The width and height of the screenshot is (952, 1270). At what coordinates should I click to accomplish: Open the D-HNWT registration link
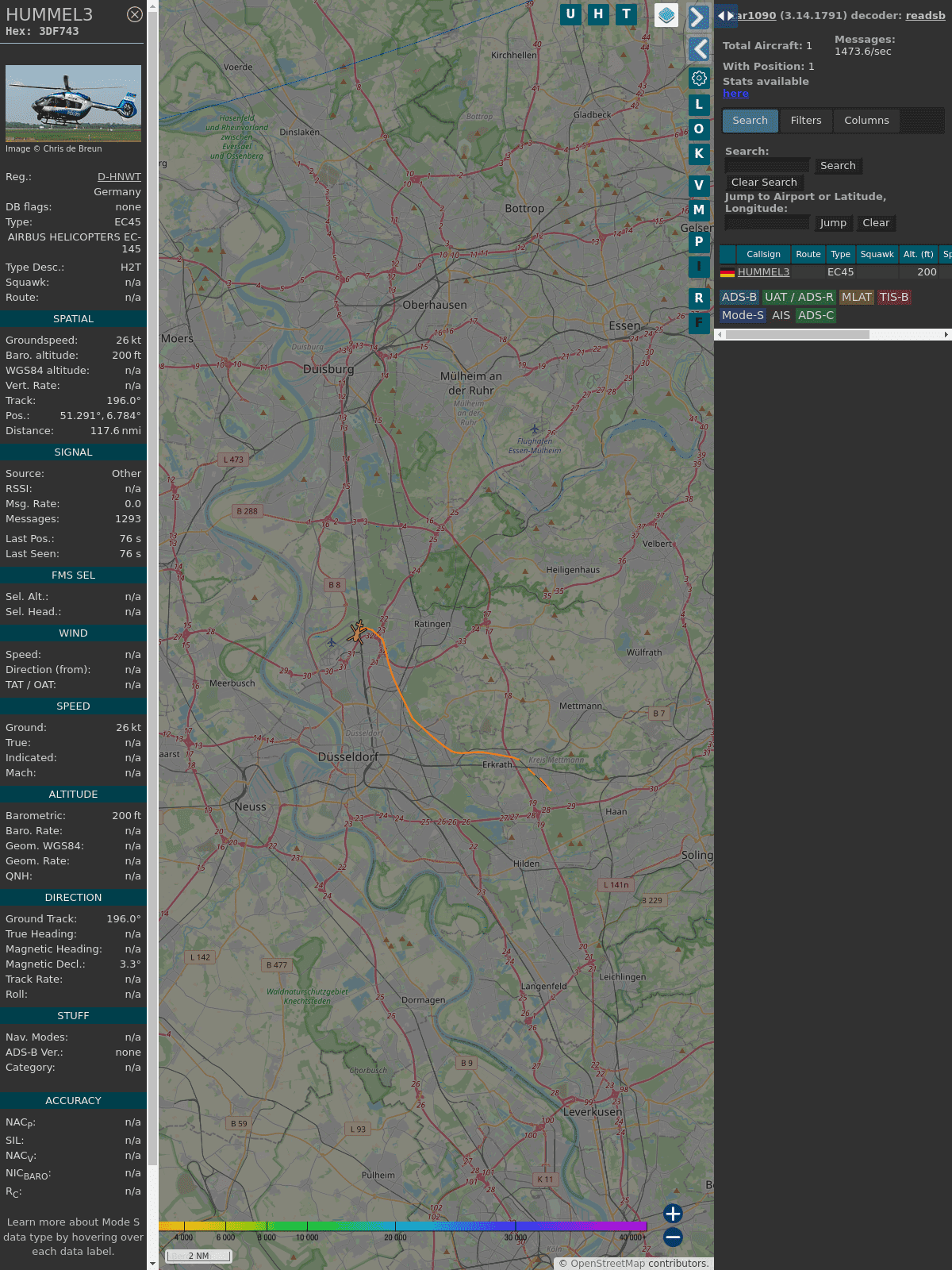click(x=119, y=177)
